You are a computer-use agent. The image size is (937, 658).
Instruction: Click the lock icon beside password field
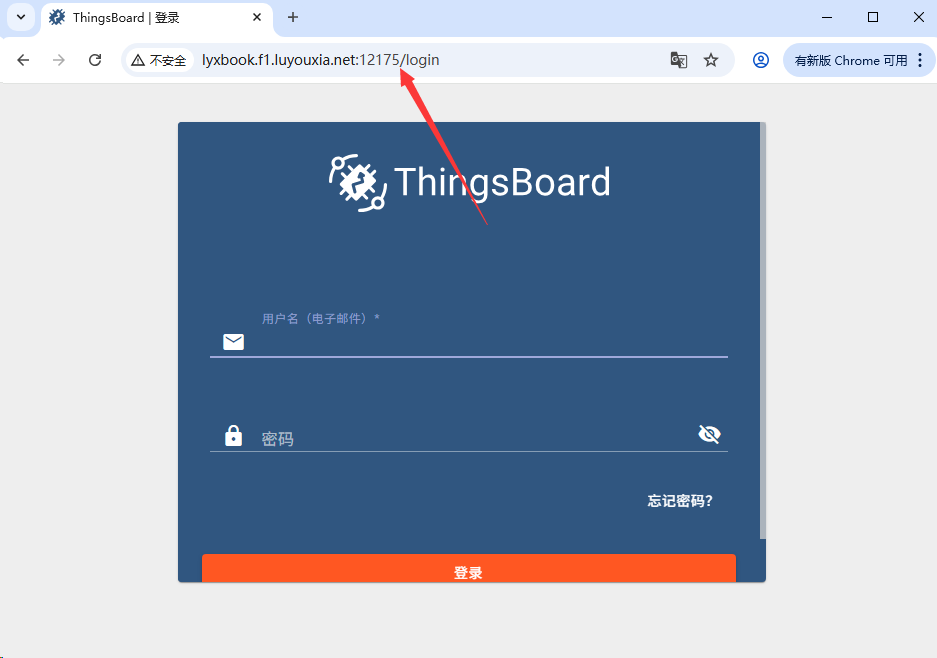(233, 436)
